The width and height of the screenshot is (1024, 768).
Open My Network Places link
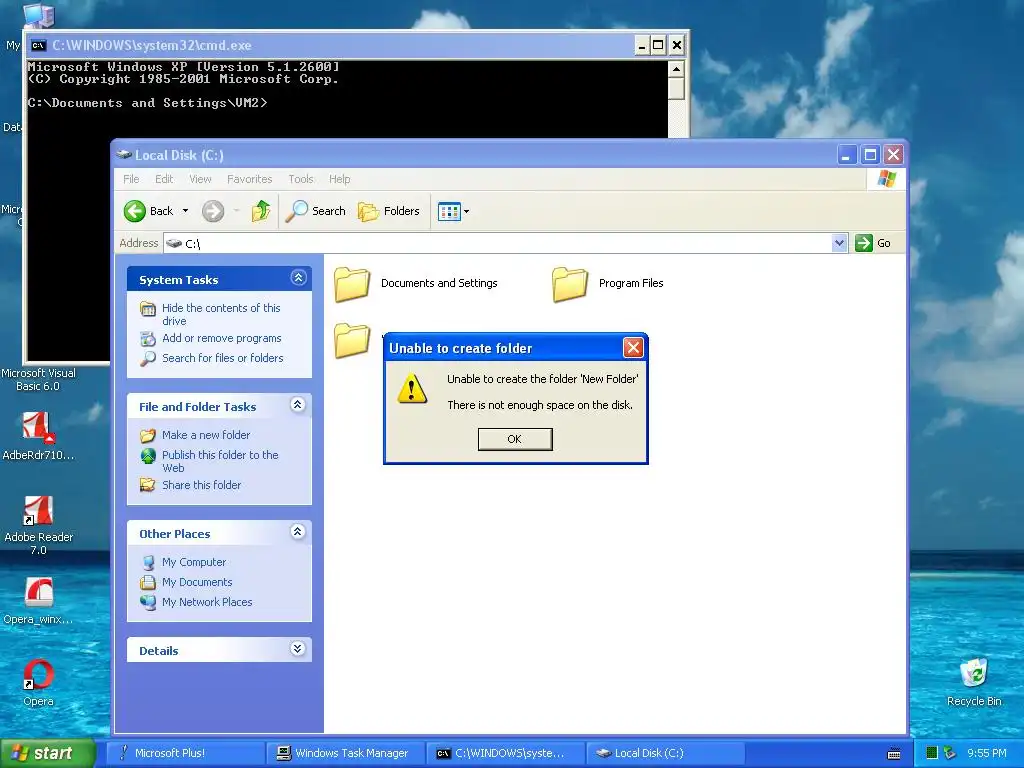tap(207, 602)
